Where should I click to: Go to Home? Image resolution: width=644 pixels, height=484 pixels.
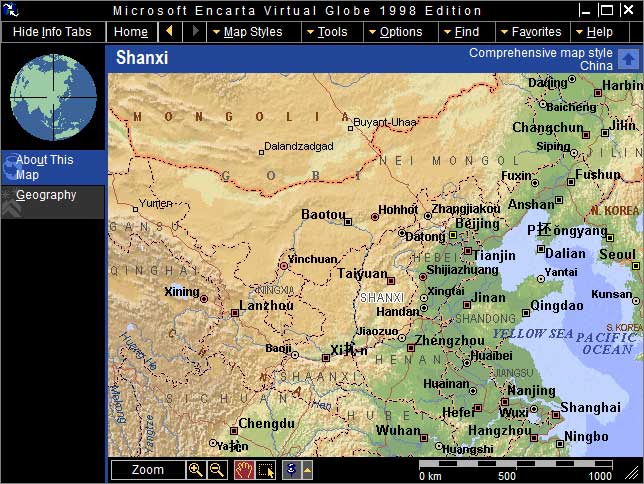(x=131, y=32)
